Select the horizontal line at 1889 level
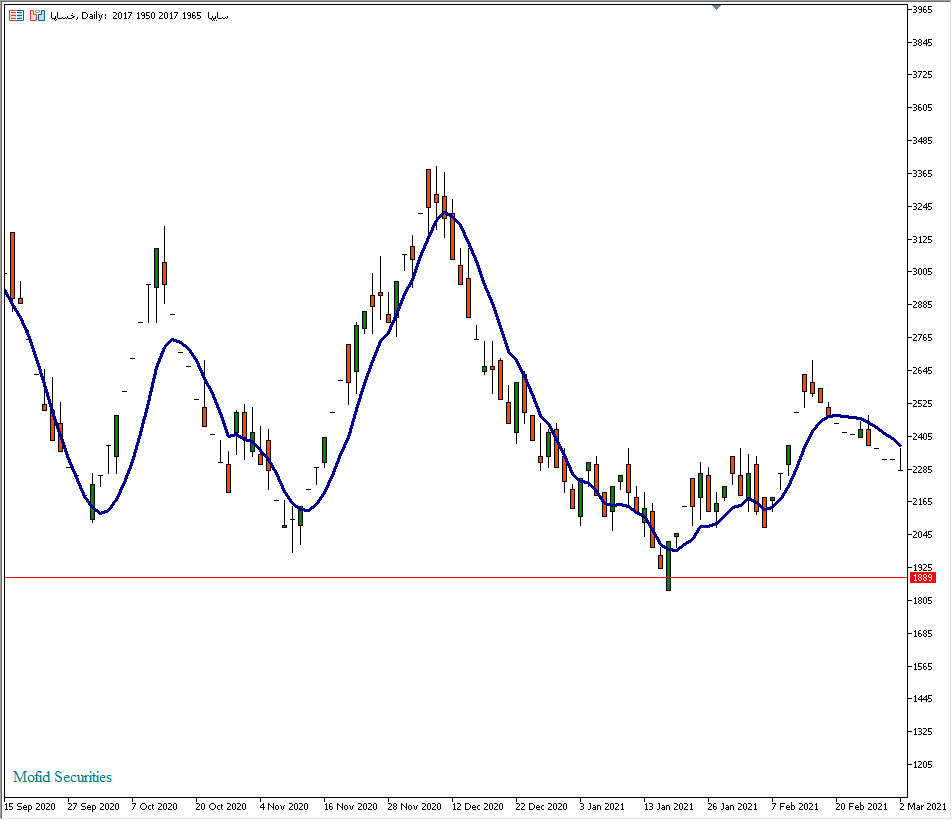This screenshot has width=952, height=820. coord(400,578)
